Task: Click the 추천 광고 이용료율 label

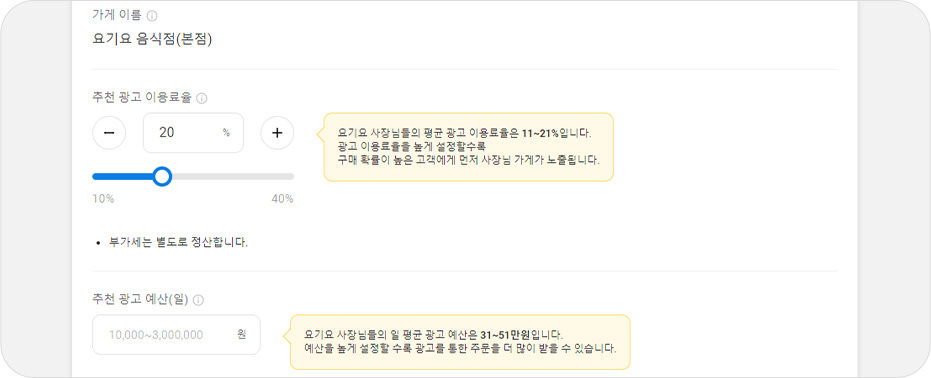Action: pyautogui.click(x=142, y=99)
